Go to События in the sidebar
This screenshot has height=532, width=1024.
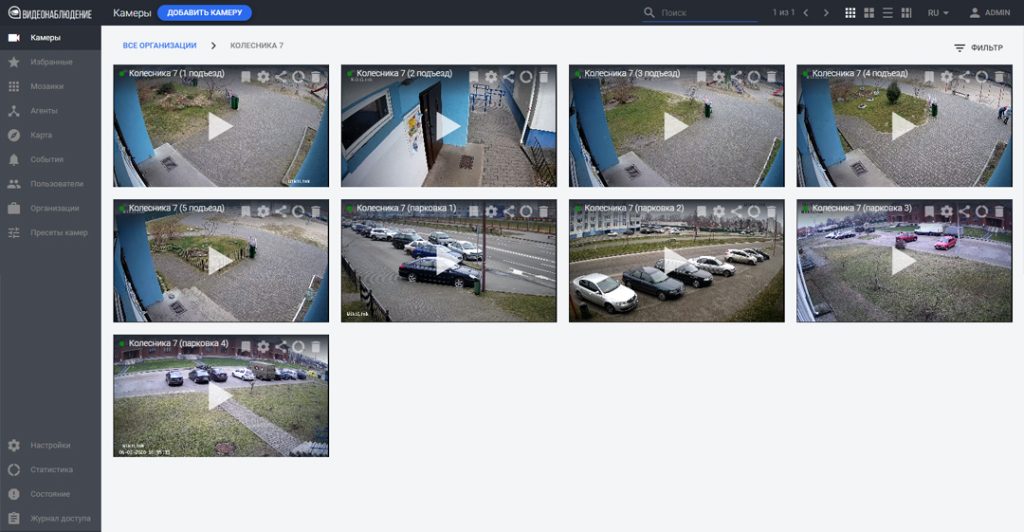click(47, 159)
